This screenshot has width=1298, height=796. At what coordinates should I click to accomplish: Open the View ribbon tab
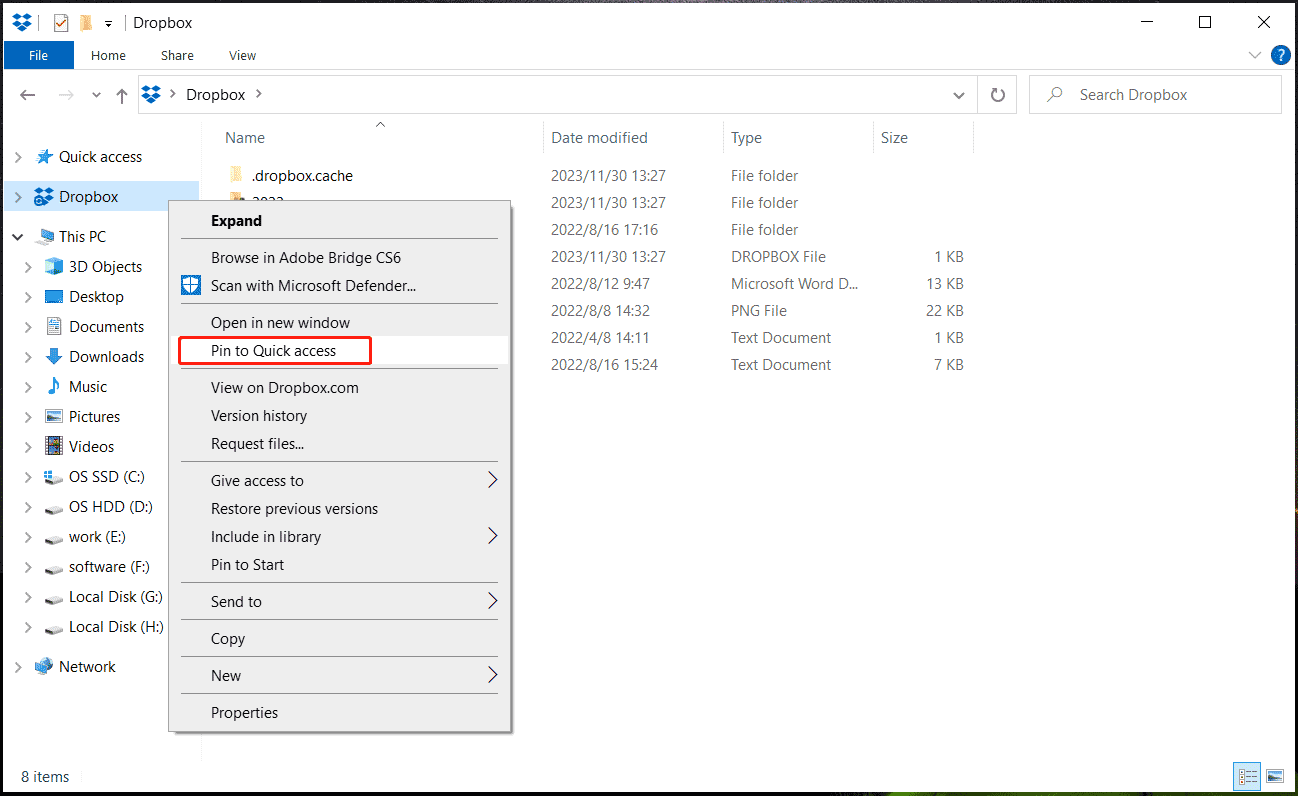pyautogui.click(x=242, y=55)
